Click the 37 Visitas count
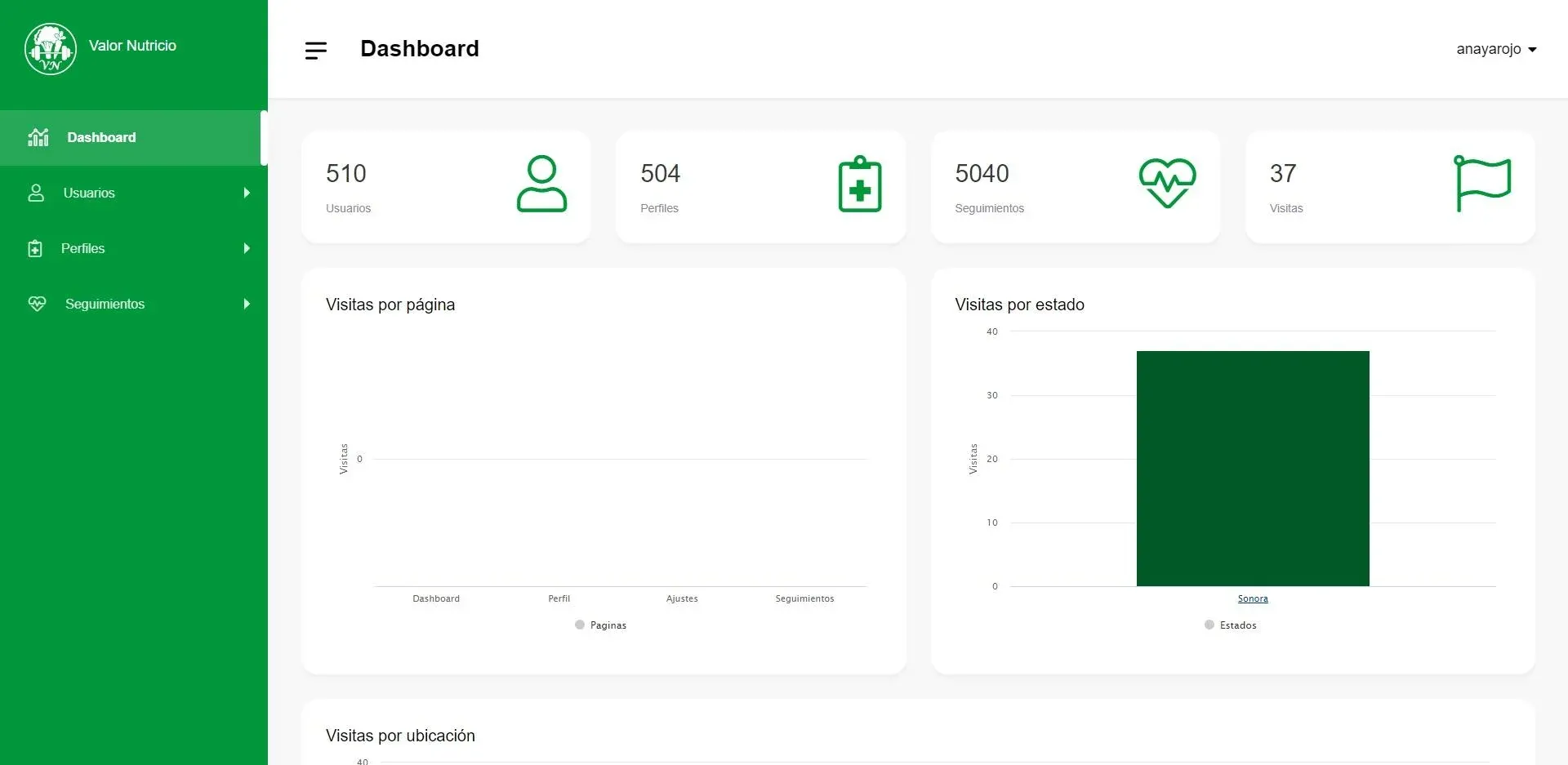1568x765 pixels. coord(1283,173)
